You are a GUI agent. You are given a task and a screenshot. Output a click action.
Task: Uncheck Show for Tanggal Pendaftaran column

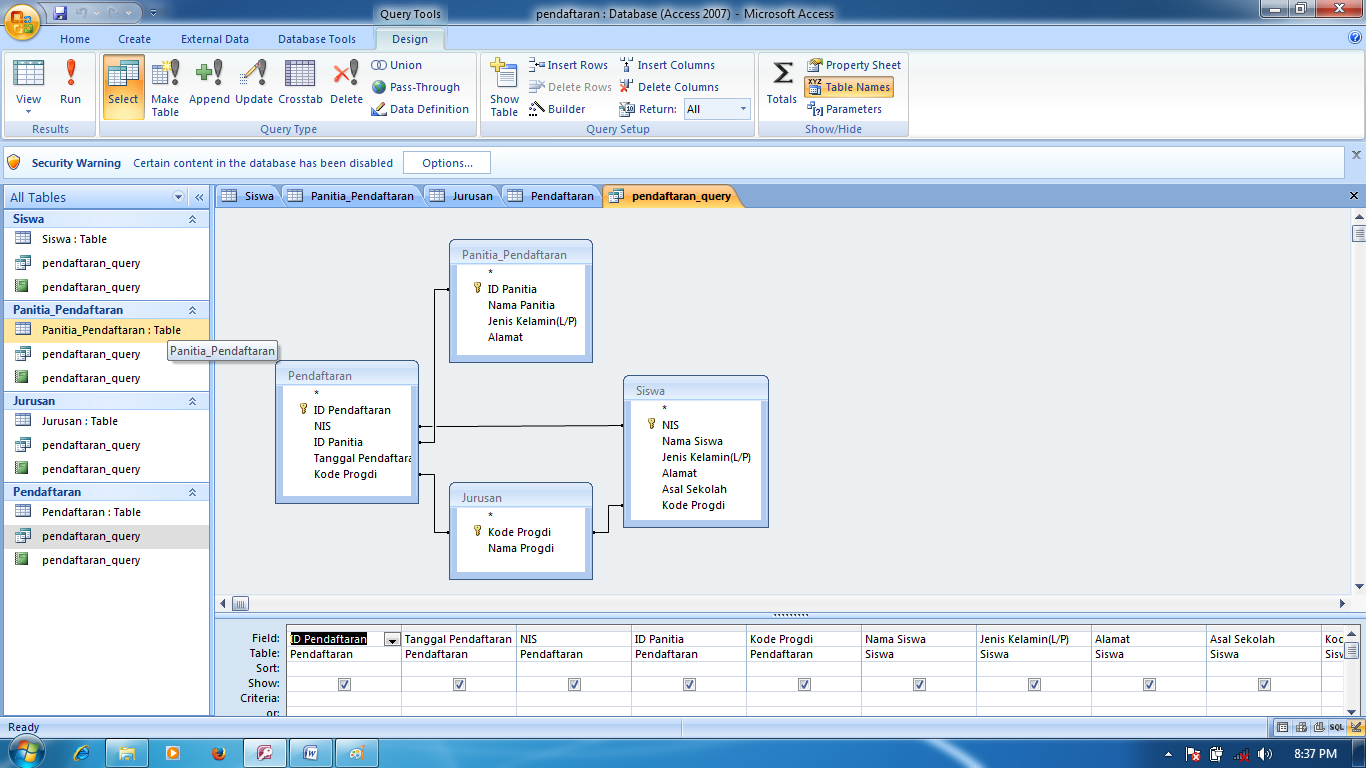(x=459, y=684)
